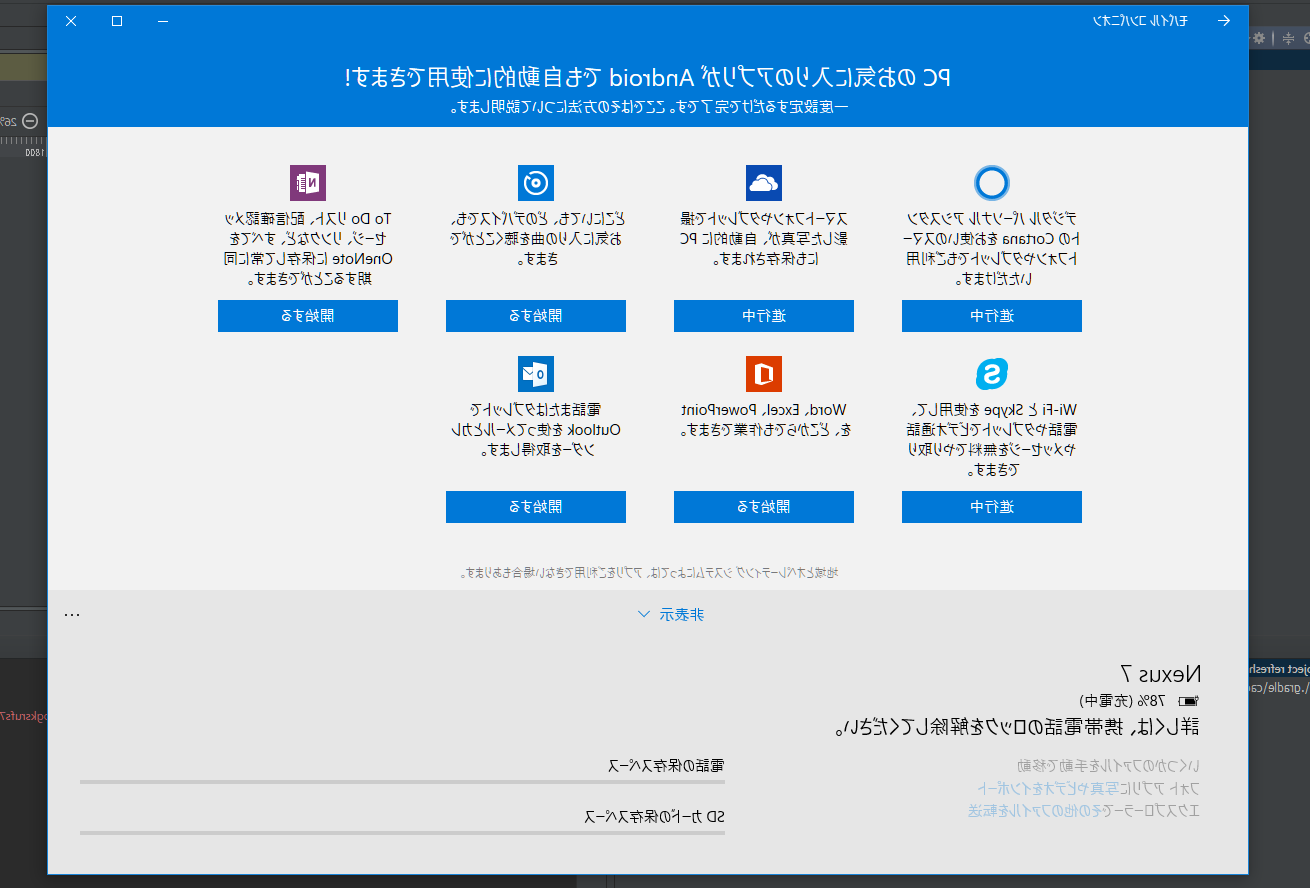The image size is (1310, 888).
Task: Click the 進行中 button under OneDrive
Action: (764, 316)
